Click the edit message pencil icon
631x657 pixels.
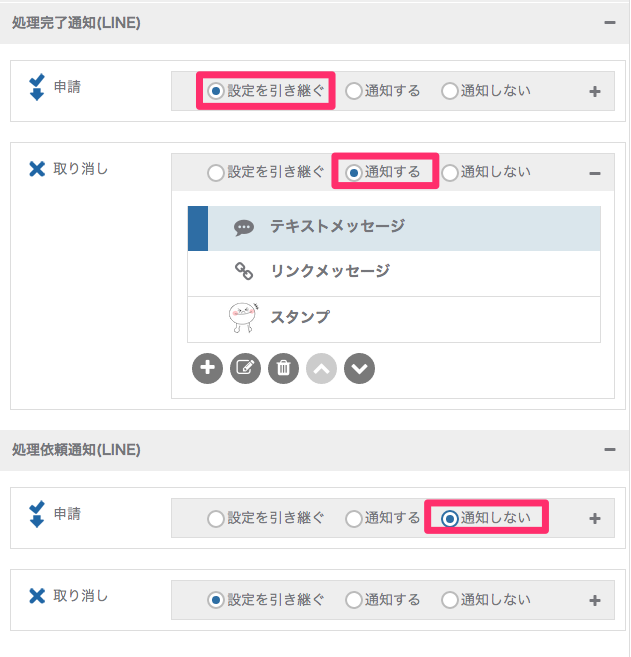tap(246, 368)
